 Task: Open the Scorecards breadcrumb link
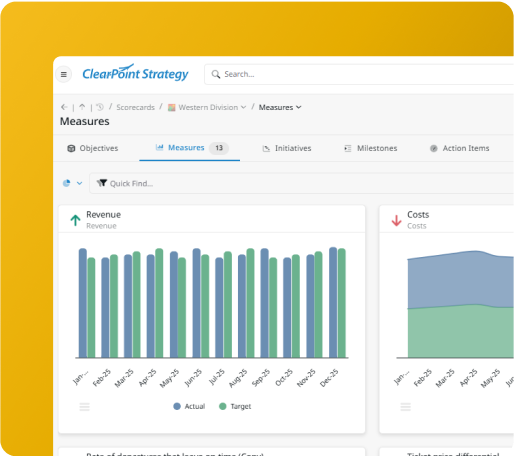pos(135,107)
